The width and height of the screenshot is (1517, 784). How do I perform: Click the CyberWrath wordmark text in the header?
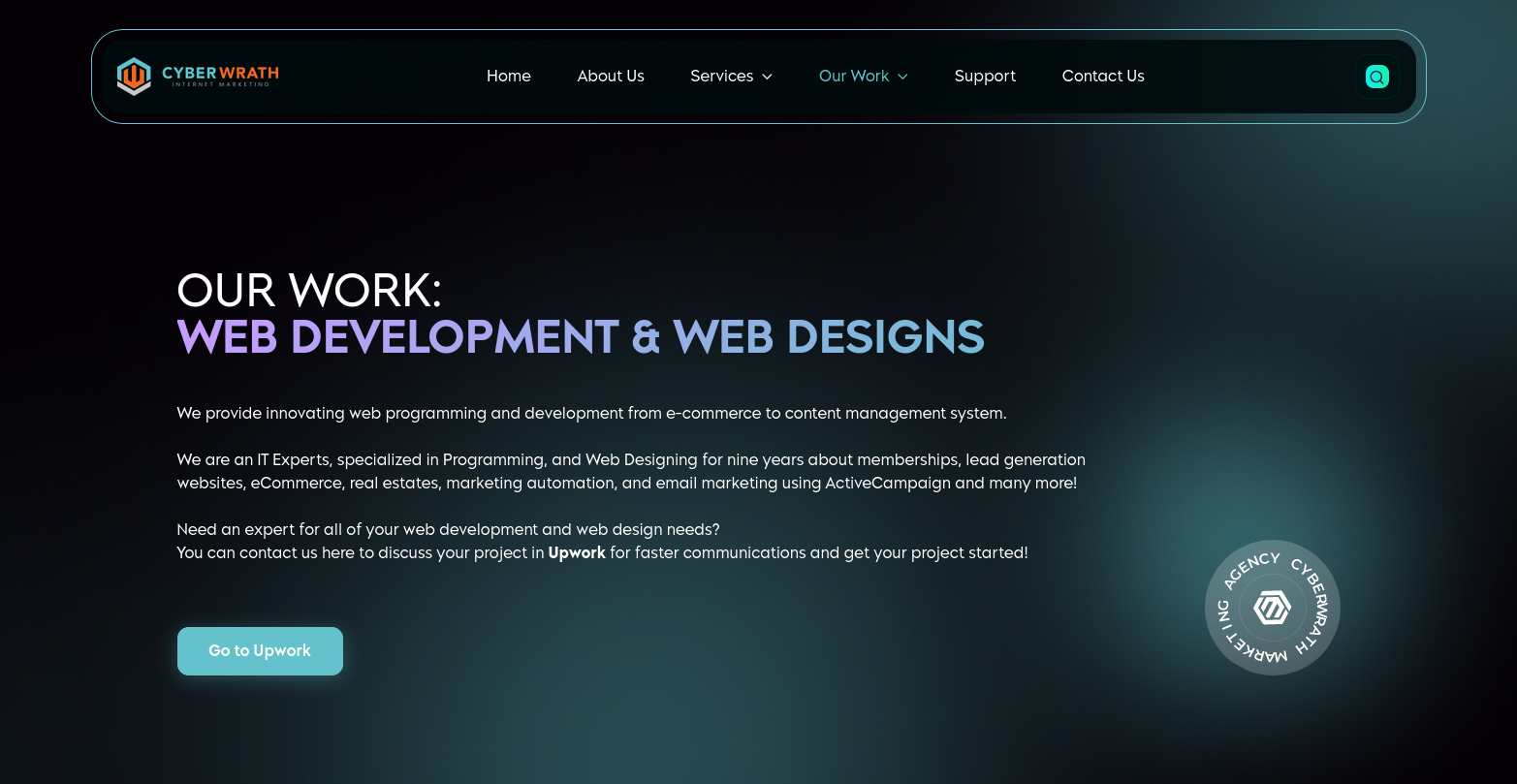[x=220, y=73]
